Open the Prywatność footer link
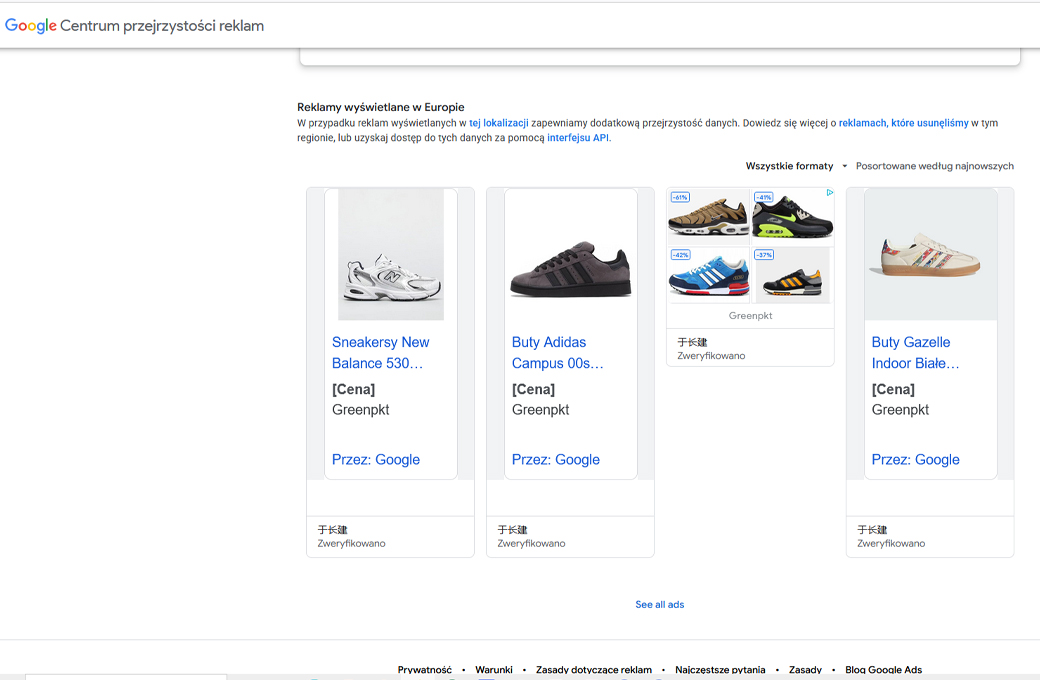Viewport: 1040px width, 680px height. (x=424, y=669)
